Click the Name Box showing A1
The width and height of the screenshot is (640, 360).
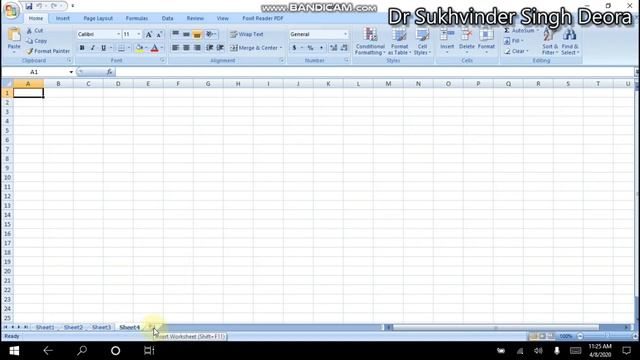tap(34, 72)
